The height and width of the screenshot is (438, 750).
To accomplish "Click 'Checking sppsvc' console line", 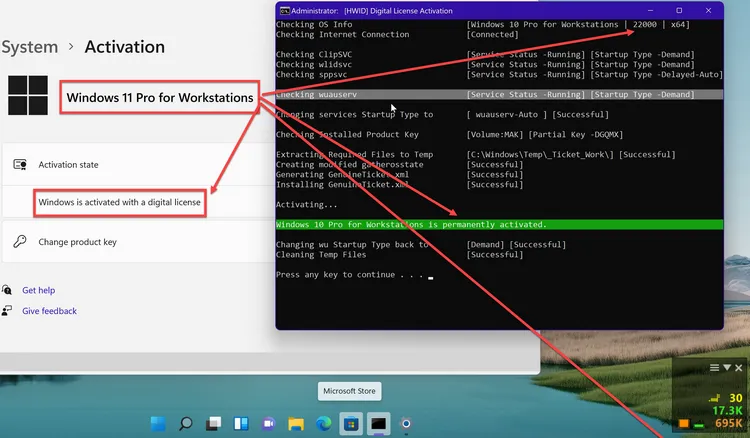I will [x=311, y=75].
